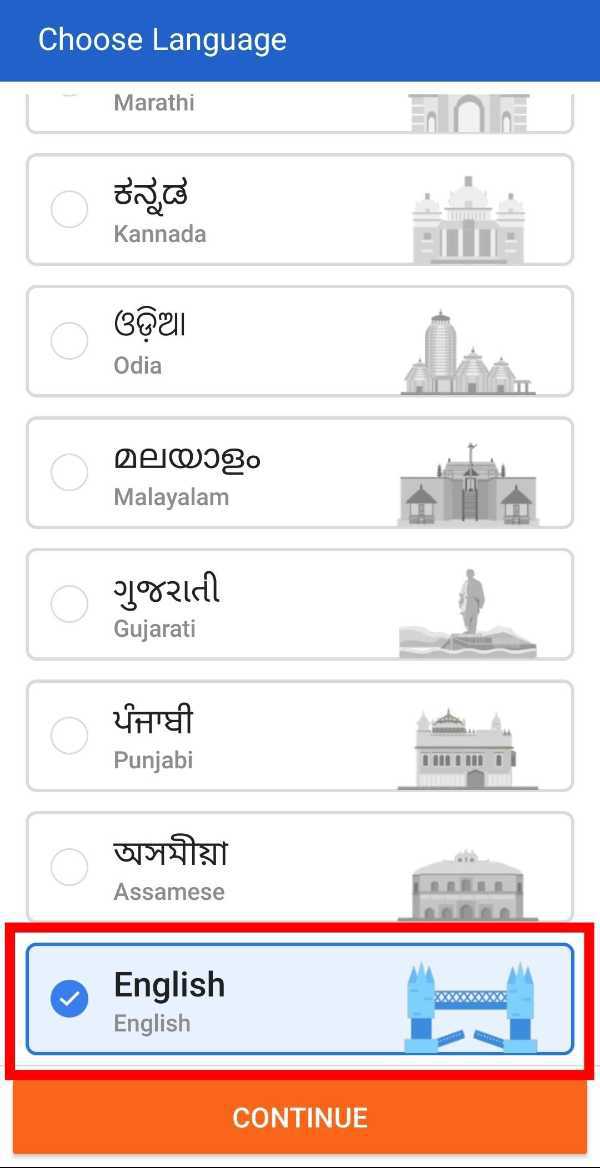Choose the Gujarati language card text
The width and height of the screenshot is (600, 1168).
pyautogui.click(x=167, y=607)
